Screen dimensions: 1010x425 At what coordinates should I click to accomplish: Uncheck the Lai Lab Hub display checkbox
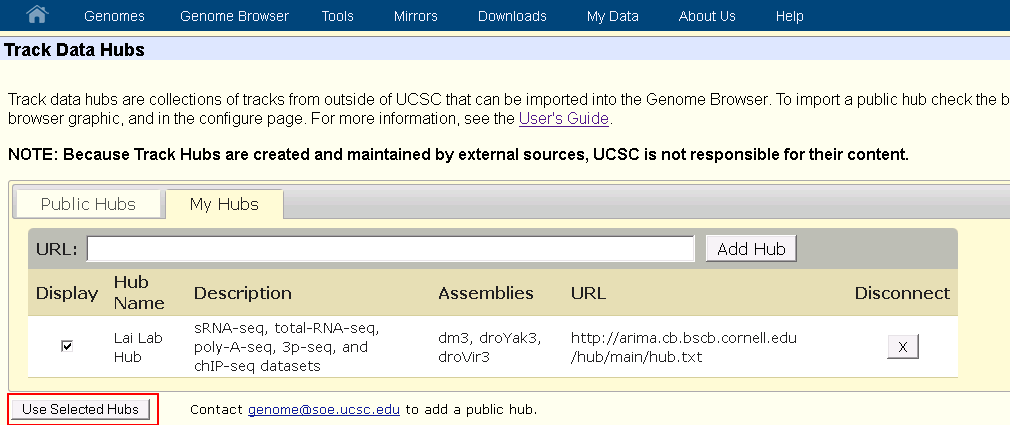[x=67, y=346]
